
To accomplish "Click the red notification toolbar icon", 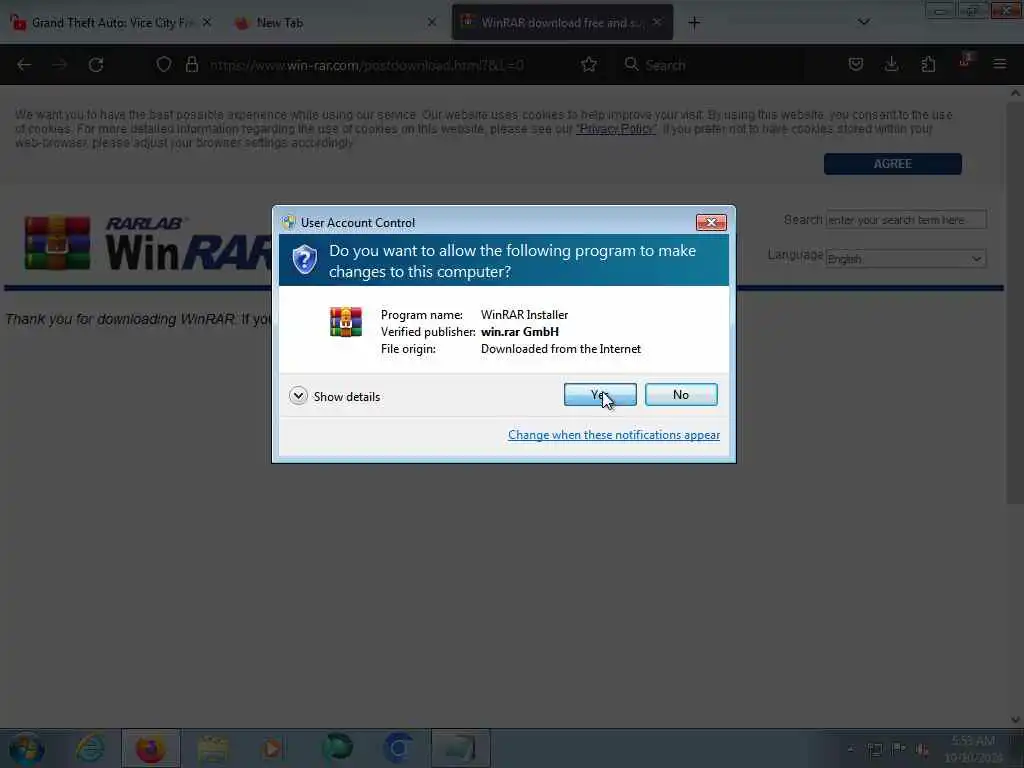I will 965,61.
